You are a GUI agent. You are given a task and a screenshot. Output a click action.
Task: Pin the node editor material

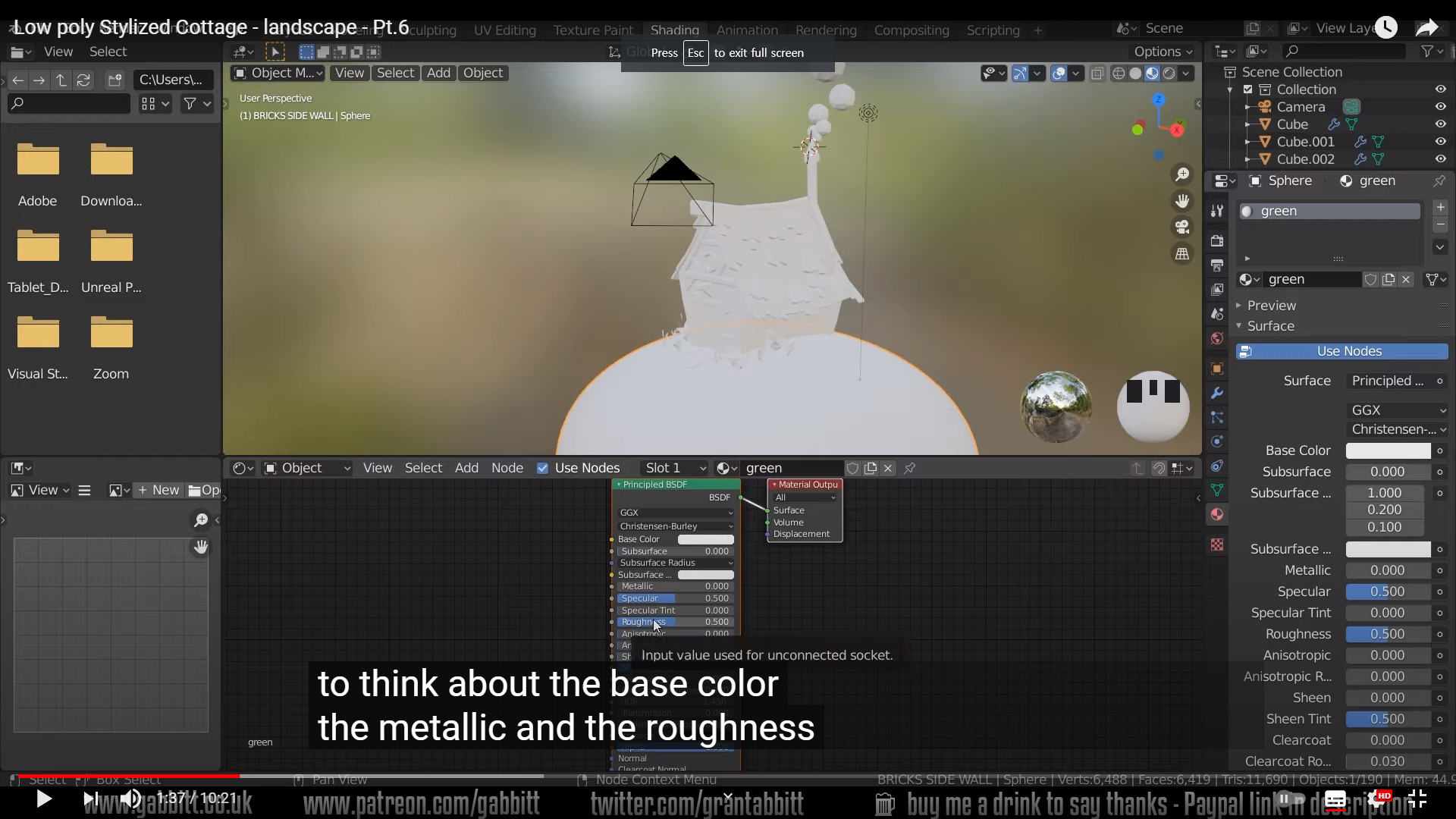(910, 468)
